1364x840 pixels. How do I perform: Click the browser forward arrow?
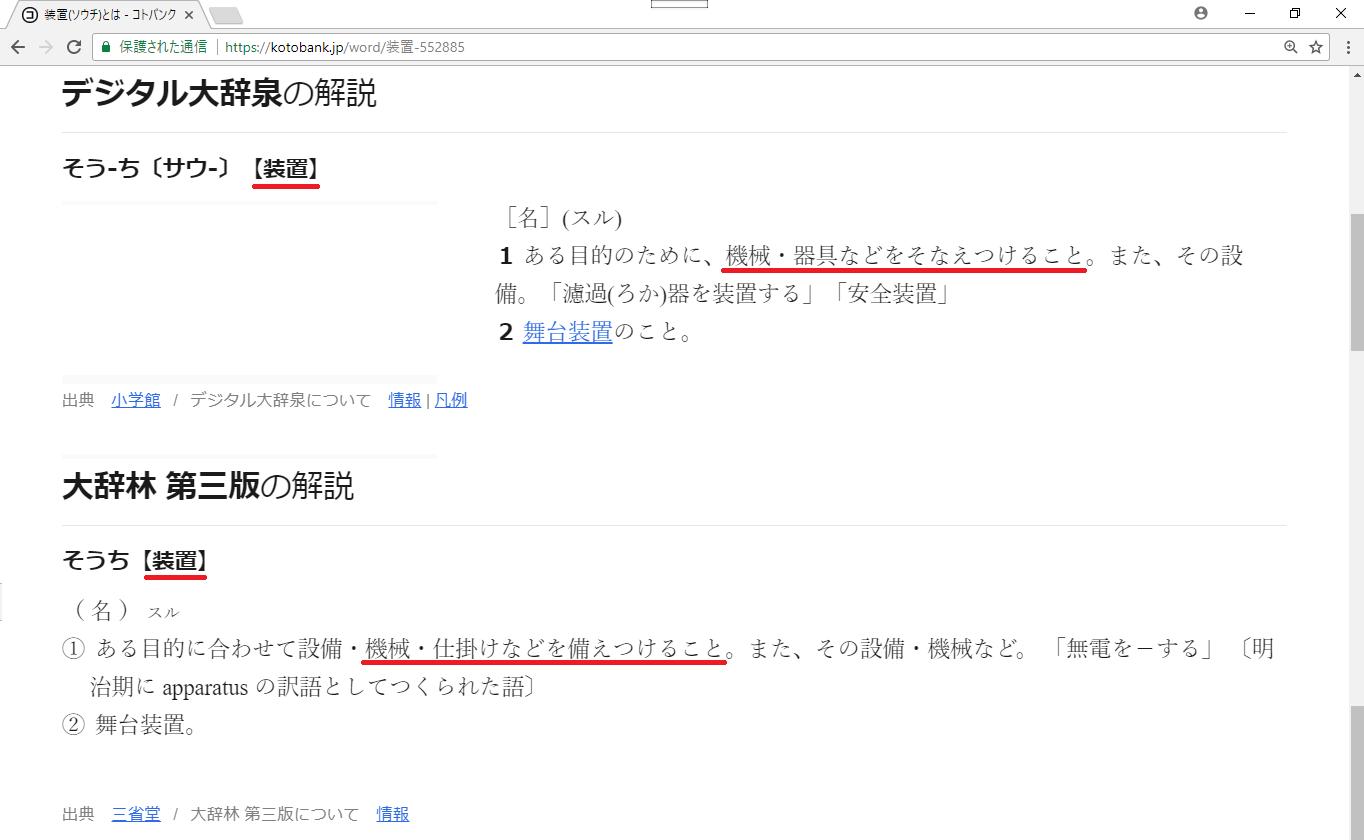tap(46, 47)
